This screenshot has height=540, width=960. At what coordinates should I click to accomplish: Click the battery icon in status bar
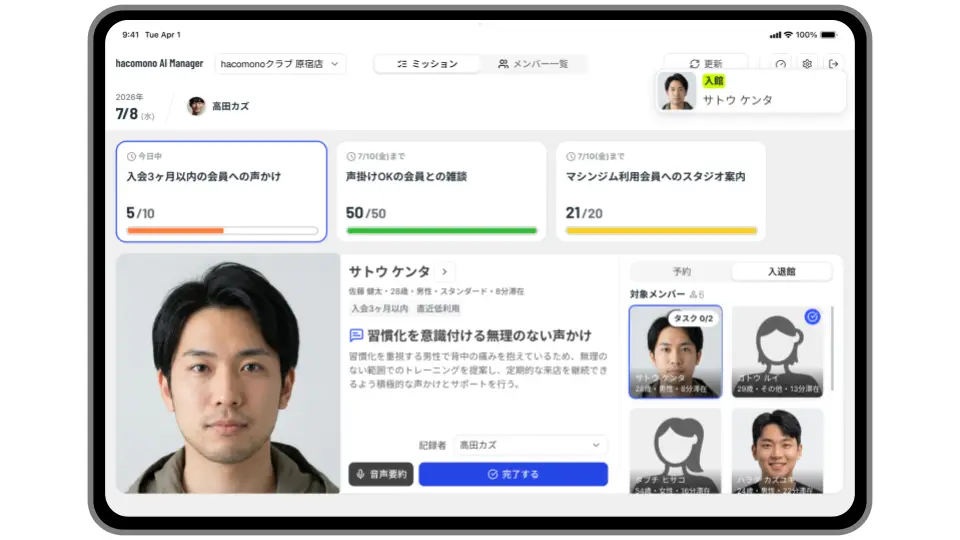pyautogui.click(x=828, y=35)
